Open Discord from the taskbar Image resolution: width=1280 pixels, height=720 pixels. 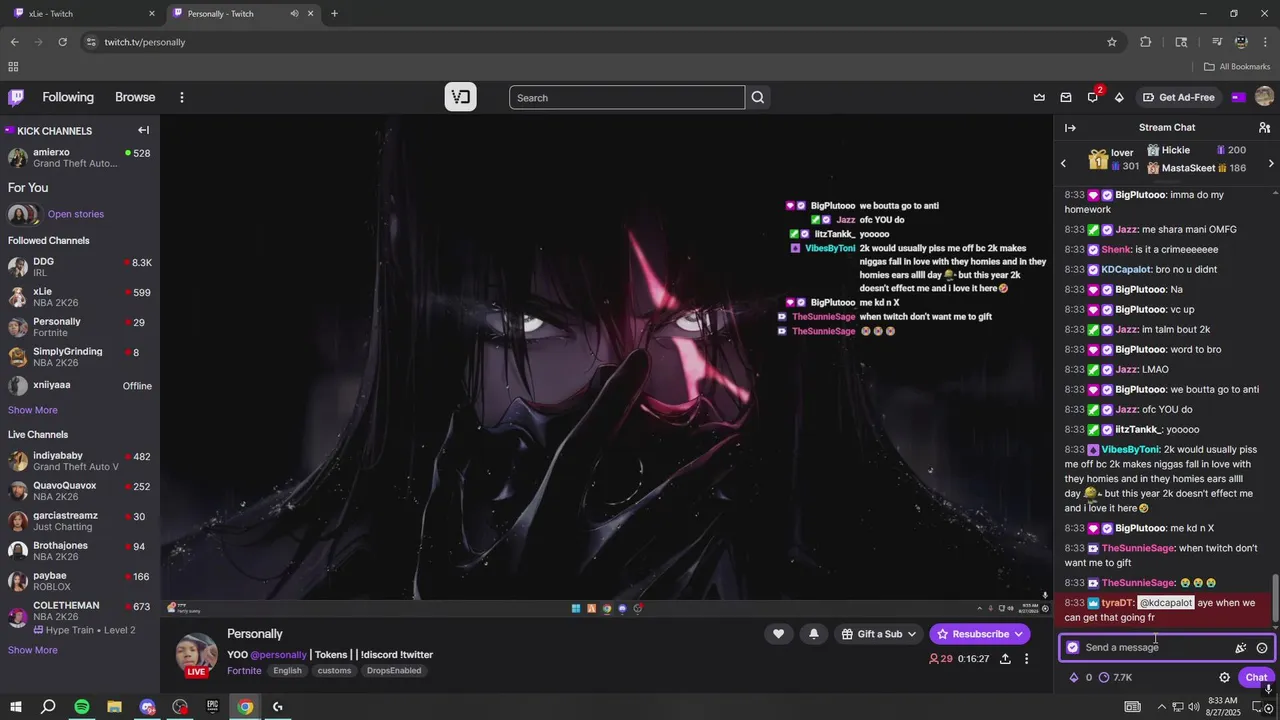click(x=148, y=706)
